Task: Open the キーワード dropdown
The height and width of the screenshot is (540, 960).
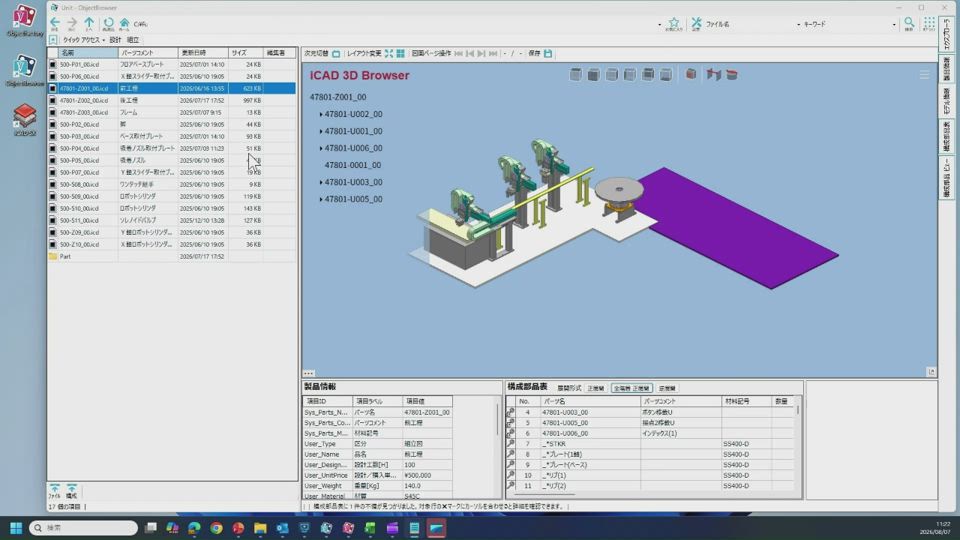Action: (x=894, y=24)
